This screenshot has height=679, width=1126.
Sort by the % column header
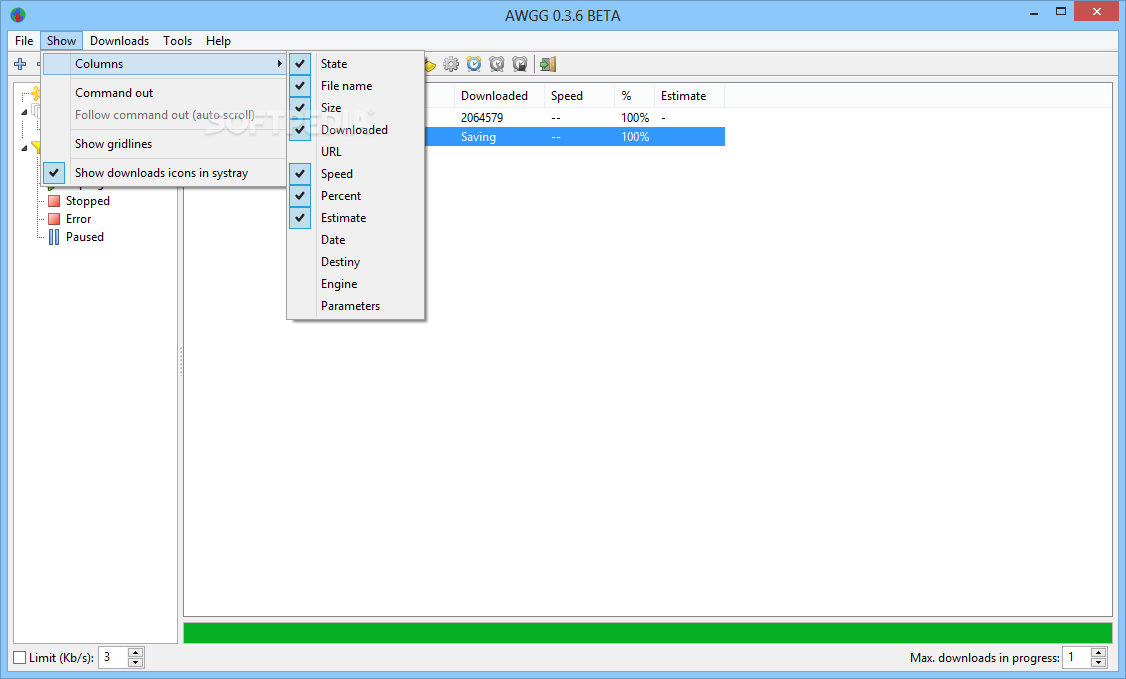point(634,95)
